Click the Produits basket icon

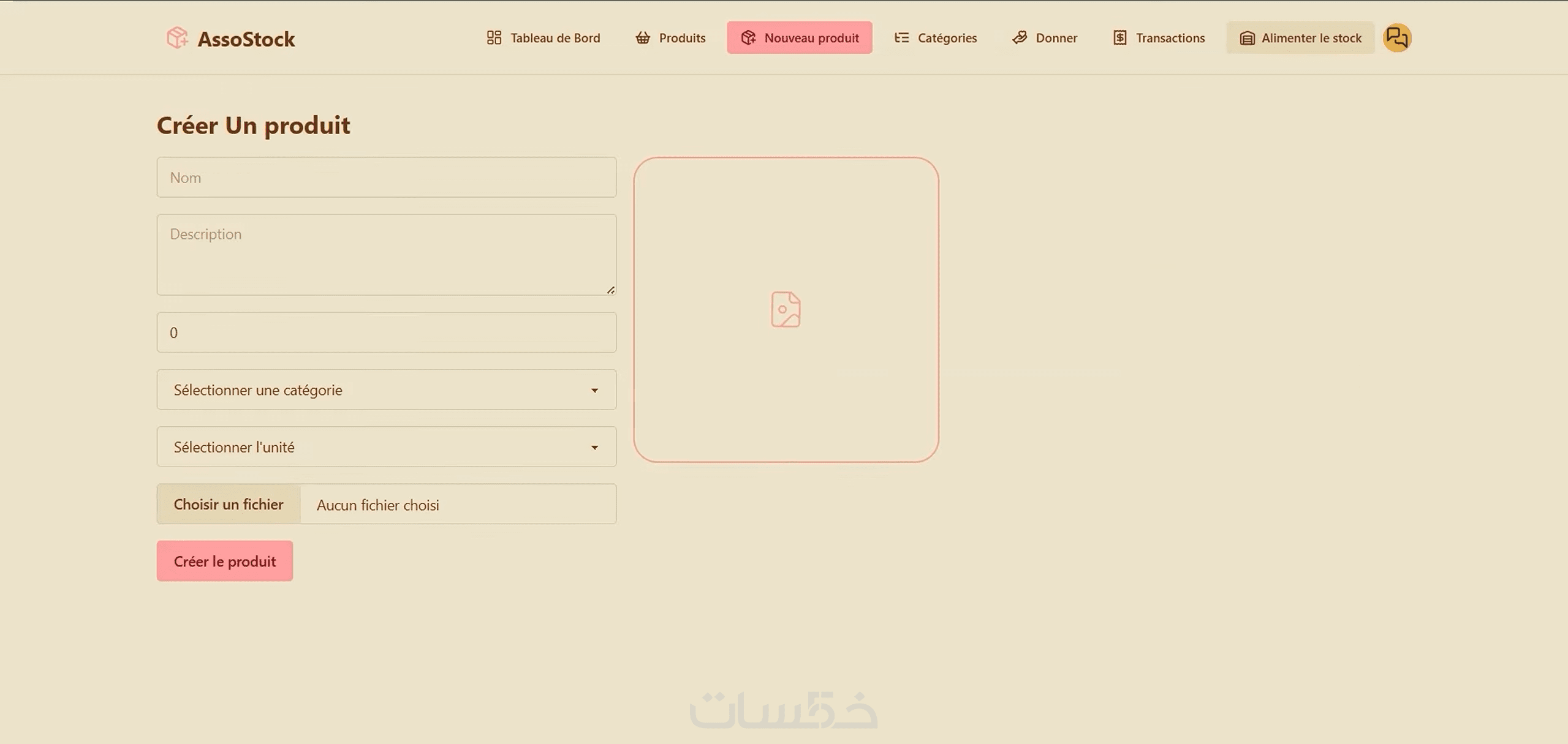point(642,38)
